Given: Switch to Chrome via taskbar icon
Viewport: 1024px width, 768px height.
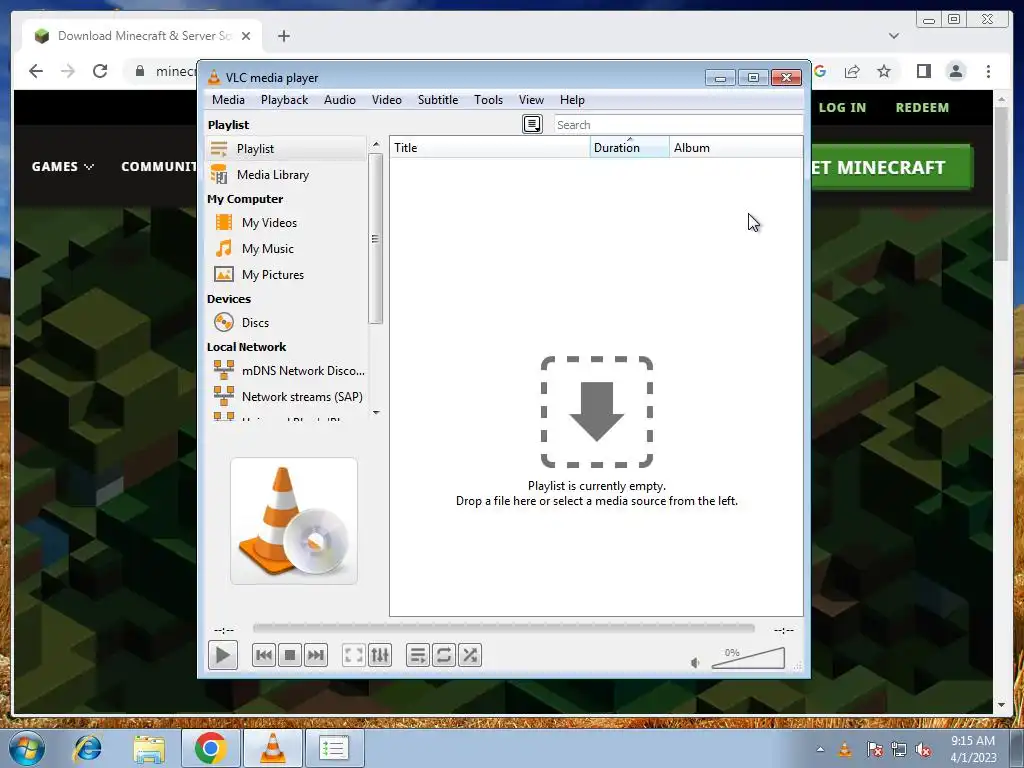Looking at the screenshot, I should click(210, 748).
